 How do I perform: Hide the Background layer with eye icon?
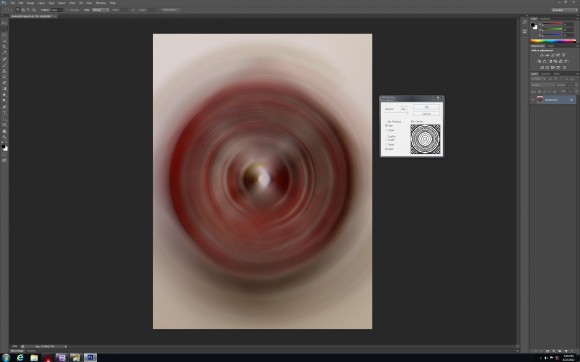pyautogui.click(x=533, y=100)
